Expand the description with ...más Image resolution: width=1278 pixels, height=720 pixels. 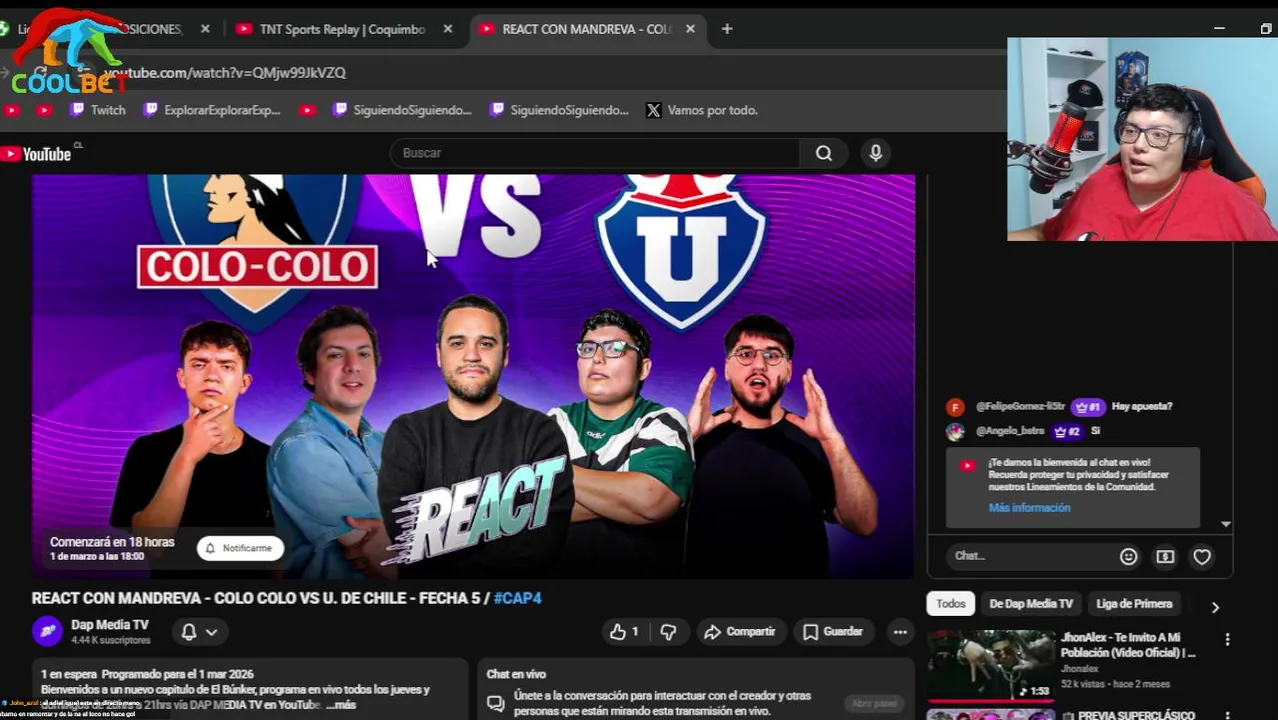340,705
